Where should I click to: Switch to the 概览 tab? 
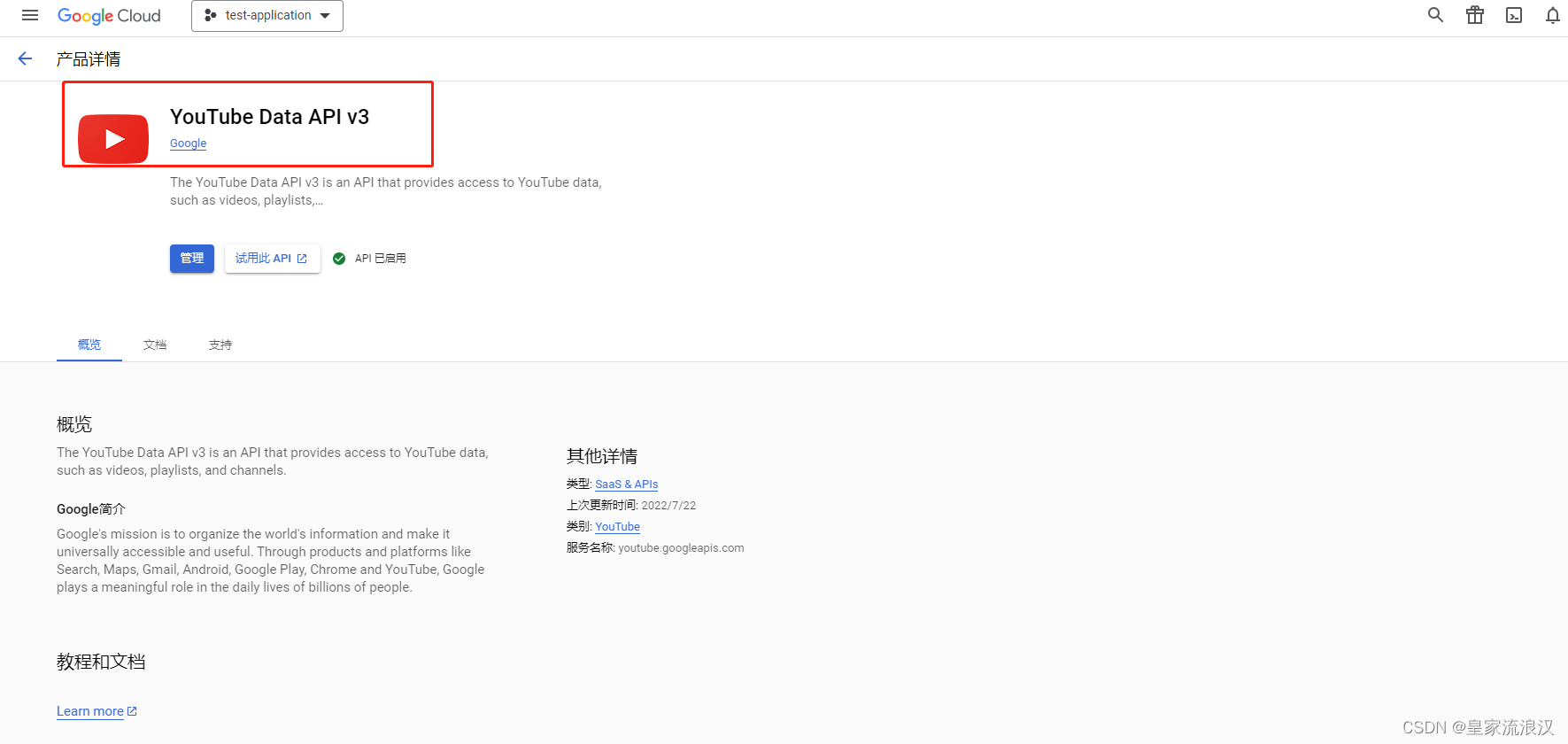click(x=89, y=345)
